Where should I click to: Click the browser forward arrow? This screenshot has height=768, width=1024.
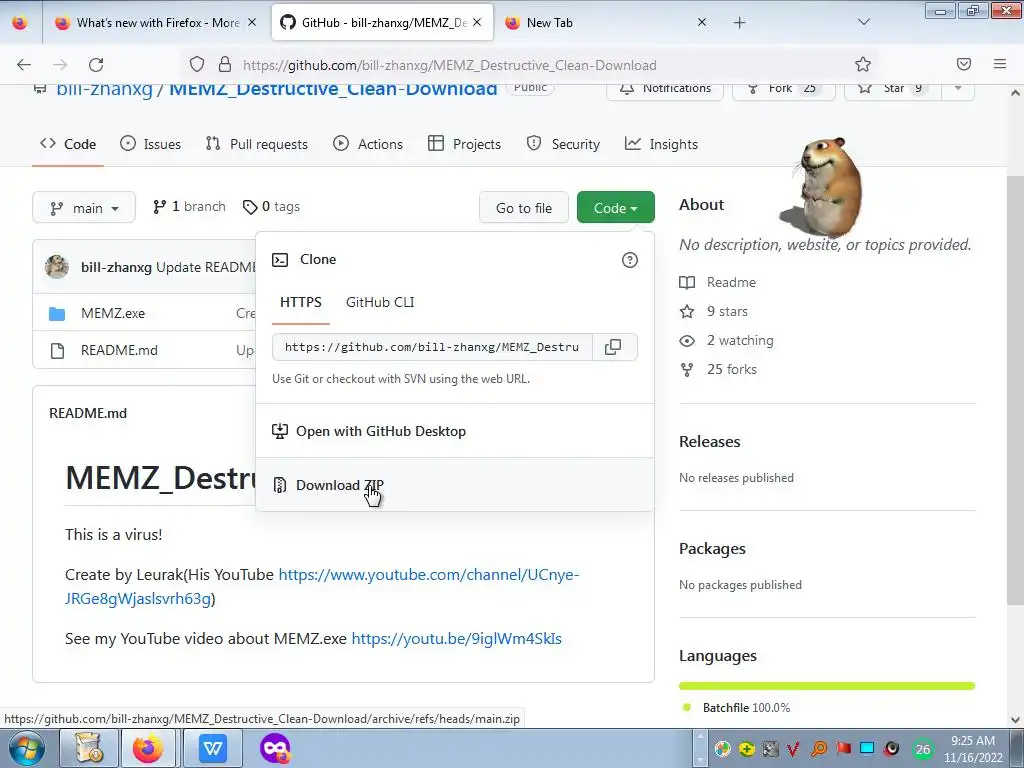tap(60, 65)
